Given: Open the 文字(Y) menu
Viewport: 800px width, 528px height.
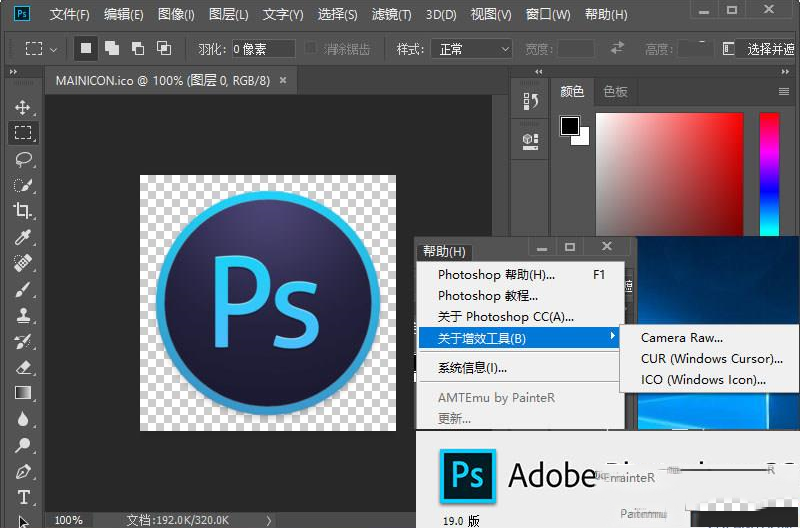Looking at the screenshot, I should [x=283, y=14].
